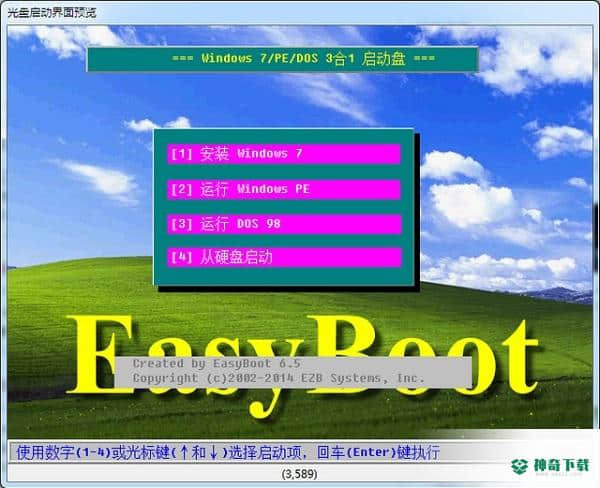Select the [1] 安装 Windows 7 menu entry

click(284, 154)
